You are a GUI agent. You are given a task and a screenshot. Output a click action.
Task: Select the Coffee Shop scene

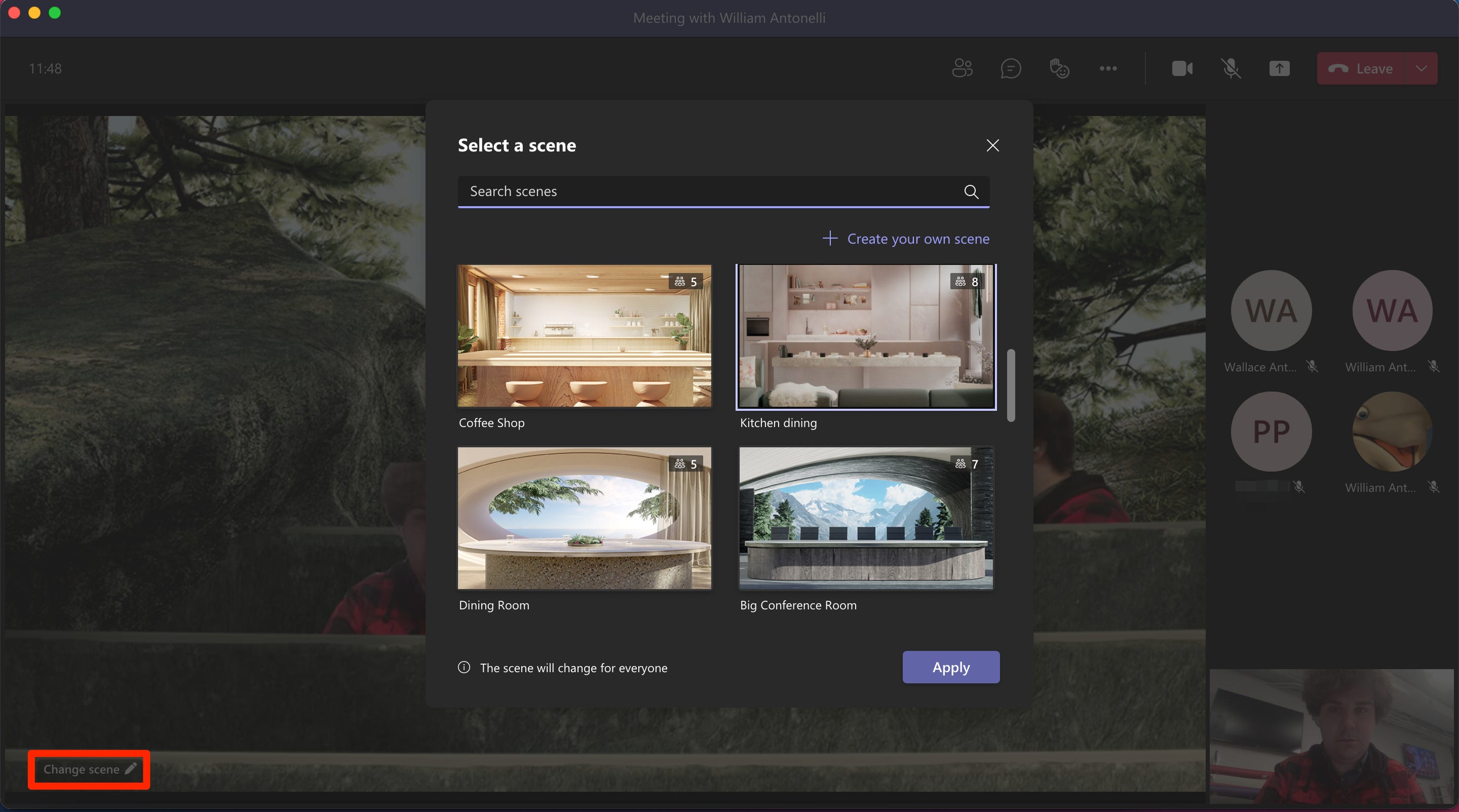[x=584, y=335]
